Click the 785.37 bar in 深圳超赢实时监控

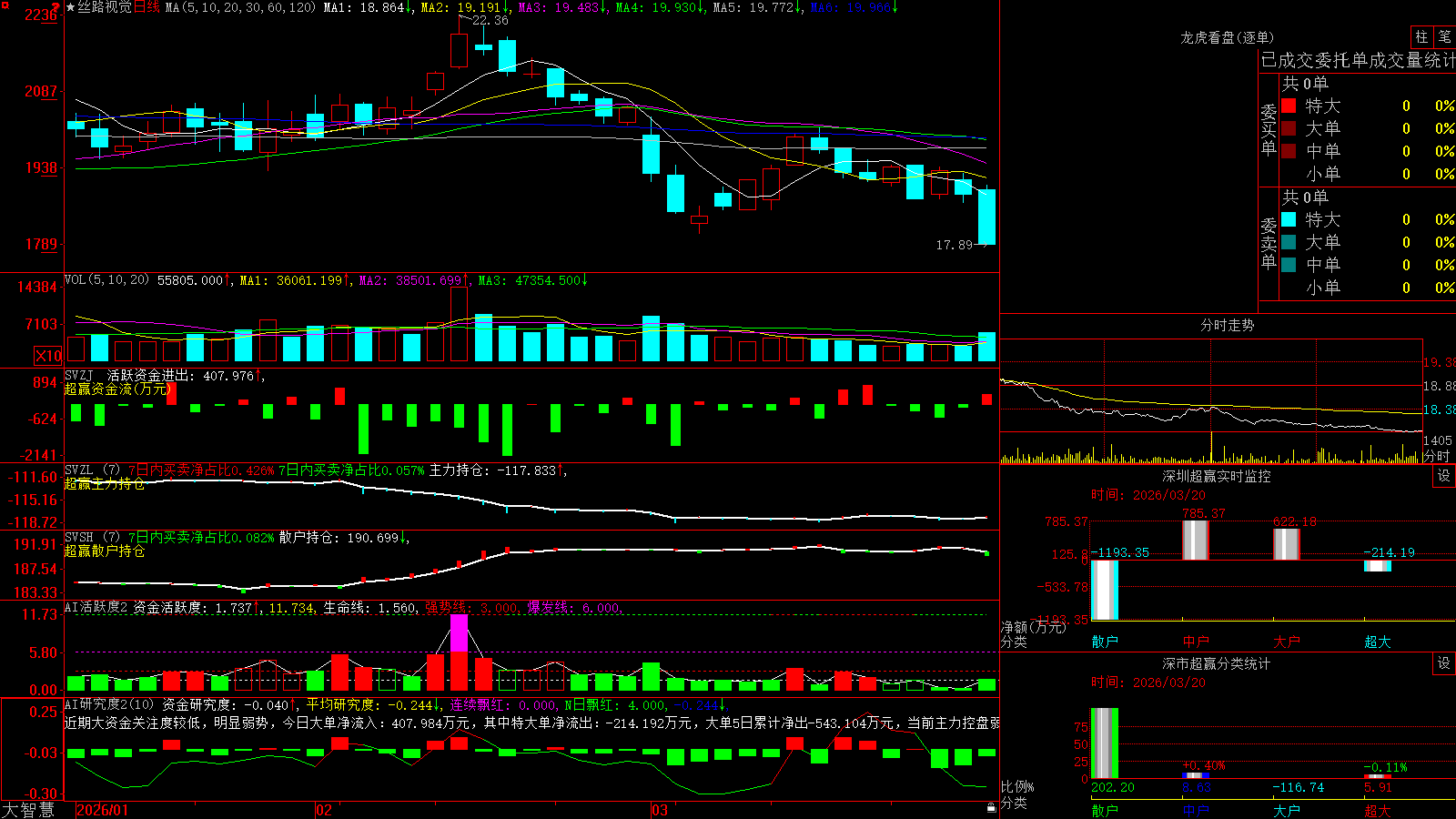point(1196,541)
